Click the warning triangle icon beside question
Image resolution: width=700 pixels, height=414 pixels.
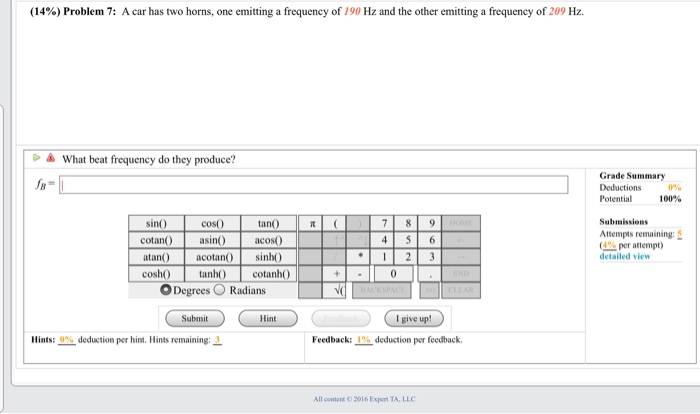[51, 158]
